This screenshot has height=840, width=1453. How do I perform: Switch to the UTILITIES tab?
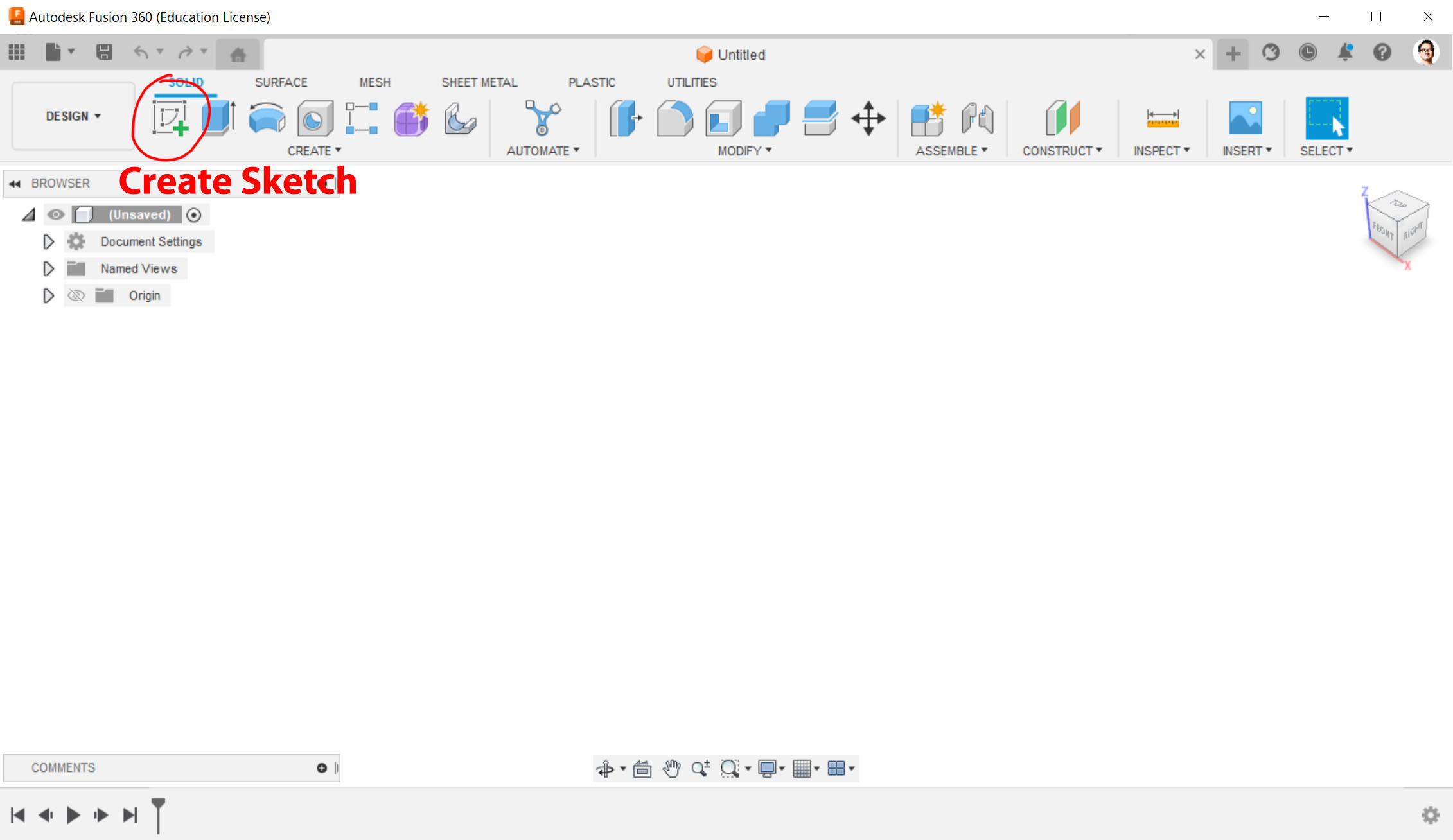point(692,83)
